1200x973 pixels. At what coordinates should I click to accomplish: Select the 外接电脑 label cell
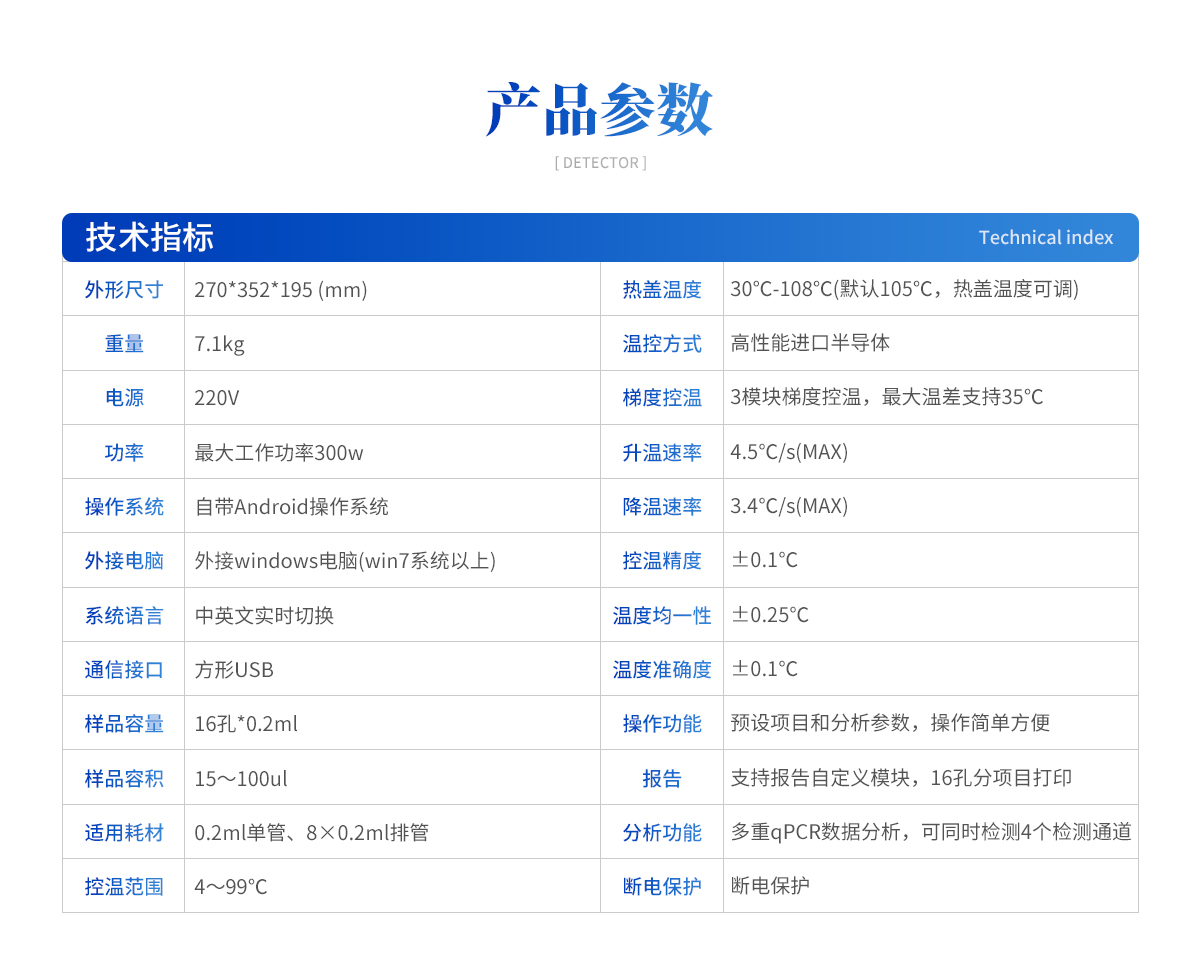(124, 561)
